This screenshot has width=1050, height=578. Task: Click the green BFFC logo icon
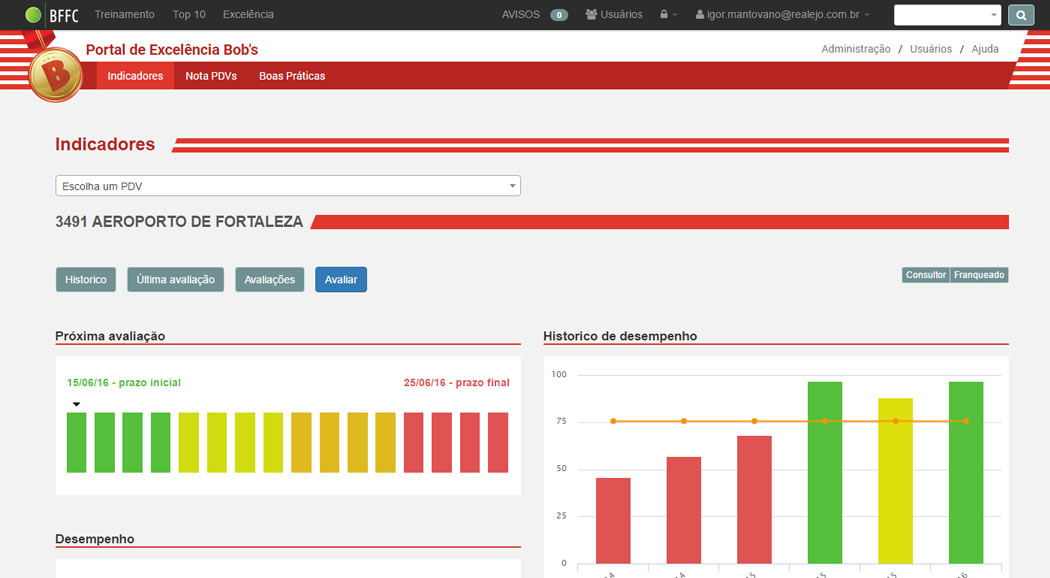click(x=33, y=15)
